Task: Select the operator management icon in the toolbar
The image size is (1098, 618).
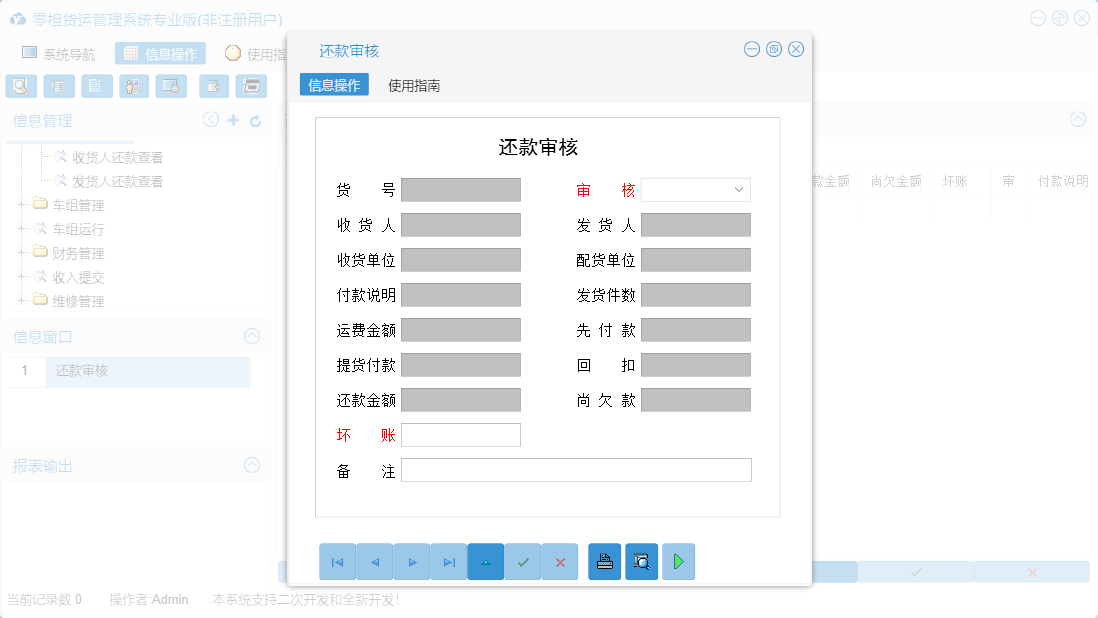Action: (x=133, y=86)
